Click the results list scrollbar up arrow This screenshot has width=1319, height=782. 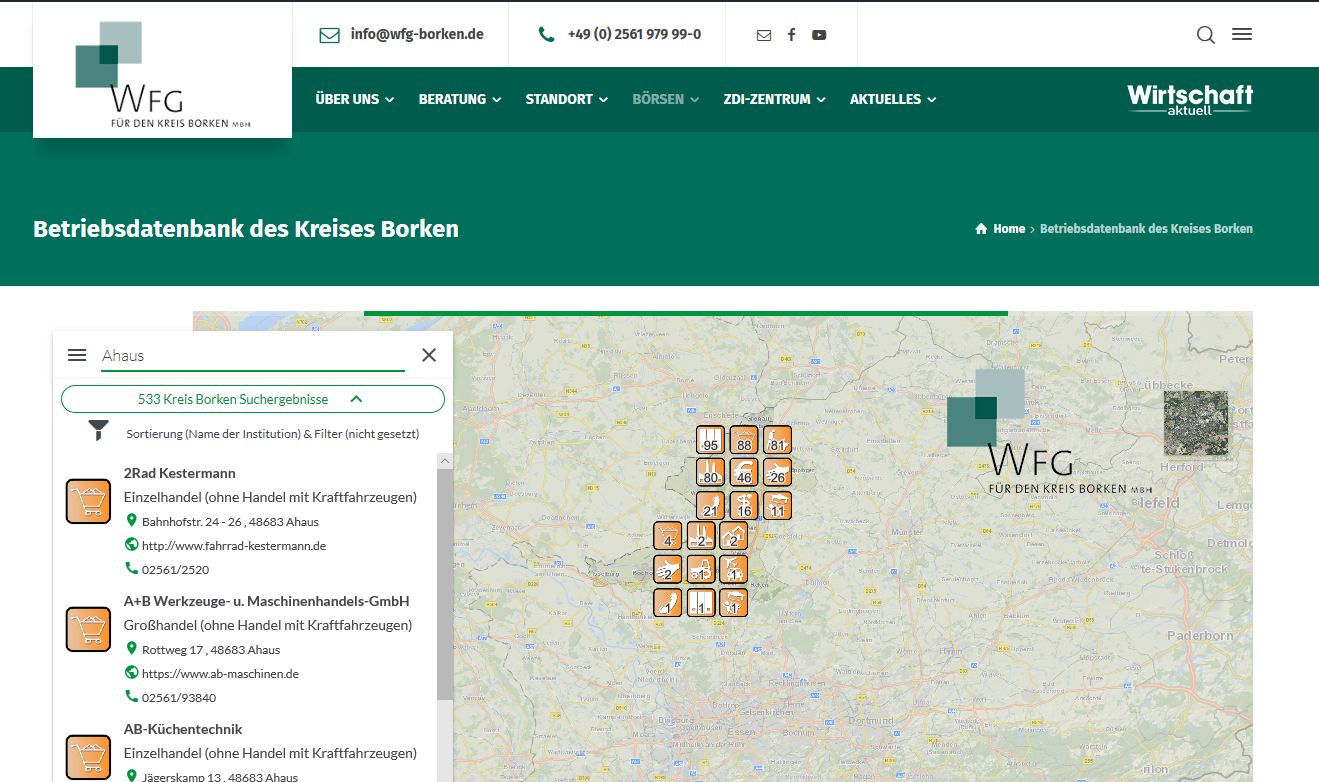pos(445,461)
